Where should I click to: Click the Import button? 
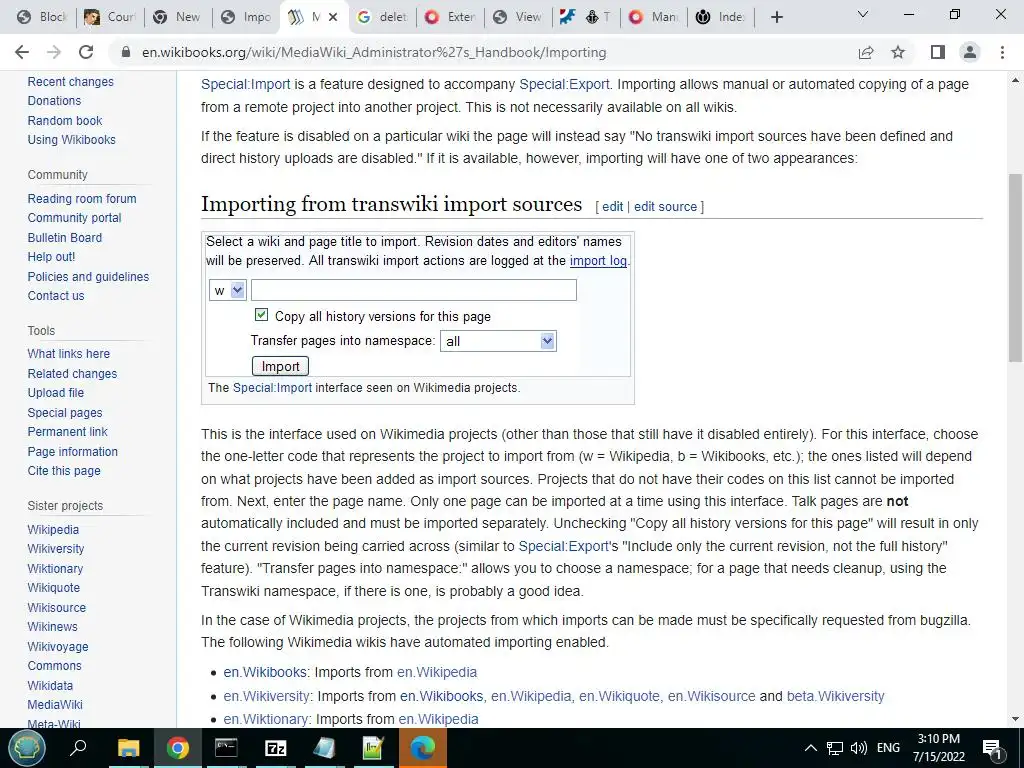280,366
